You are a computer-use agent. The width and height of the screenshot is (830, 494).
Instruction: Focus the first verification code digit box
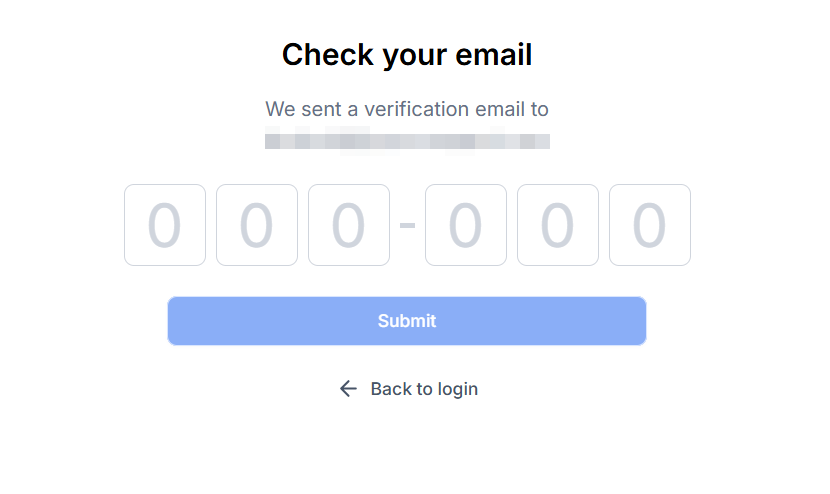pos(165,225)
